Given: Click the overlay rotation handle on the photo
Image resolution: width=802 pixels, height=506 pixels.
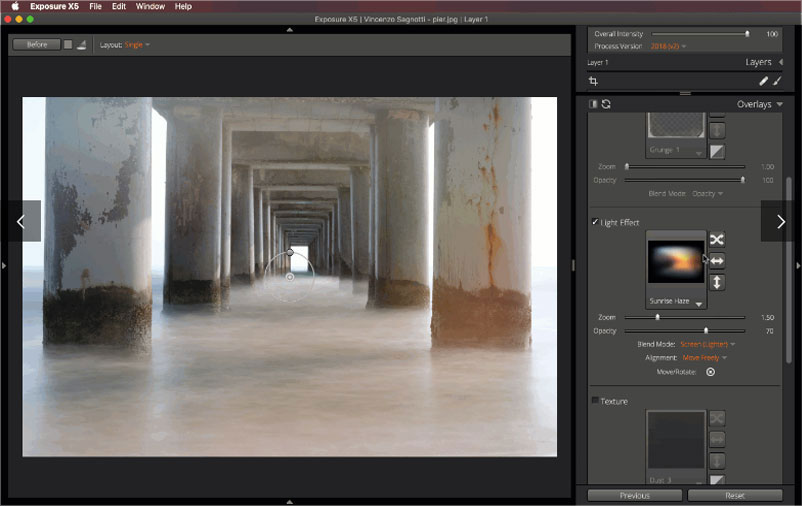Looking at the screenshot, I should click(290, 252).
